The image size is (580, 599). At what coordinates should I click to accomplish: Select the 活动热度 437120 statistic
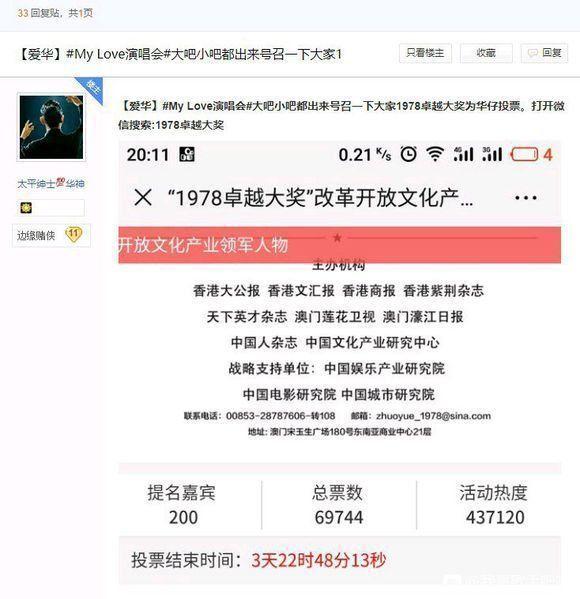pyautogui.click(x=494, y=505)
